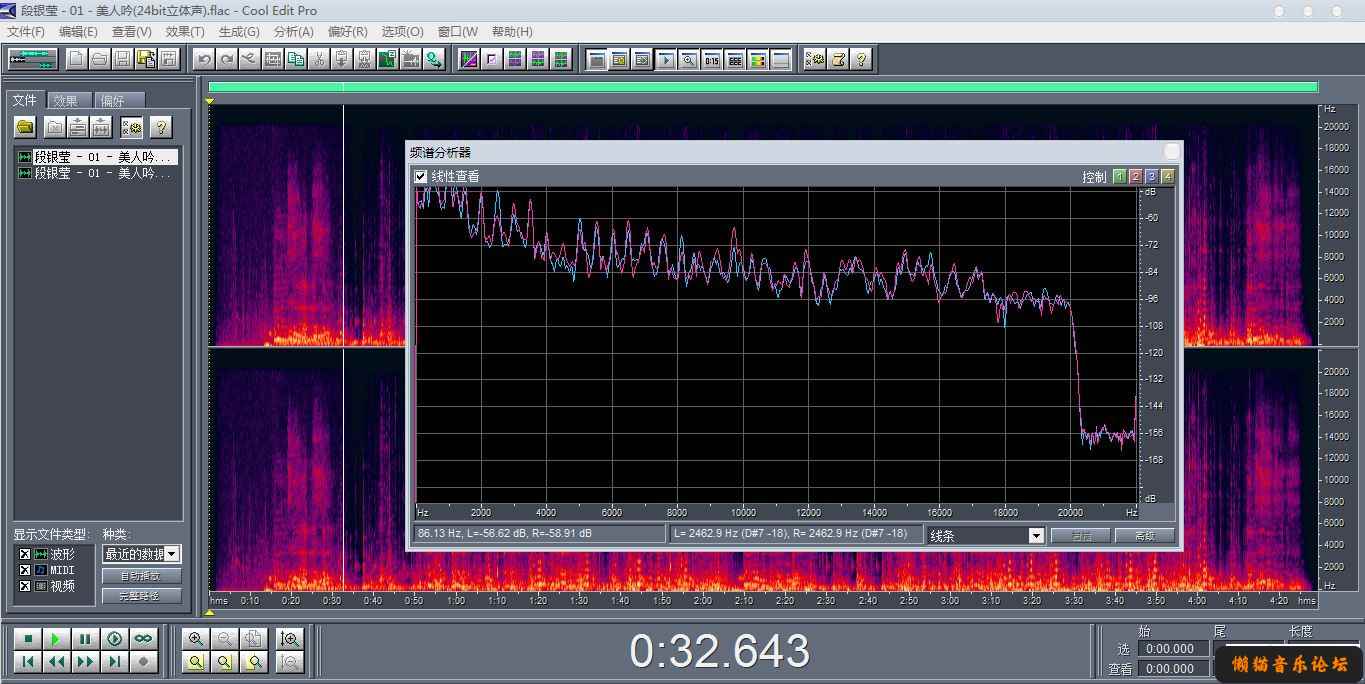Click the Rewind button
The image size is (1365, 684).
tap(57, 661)
